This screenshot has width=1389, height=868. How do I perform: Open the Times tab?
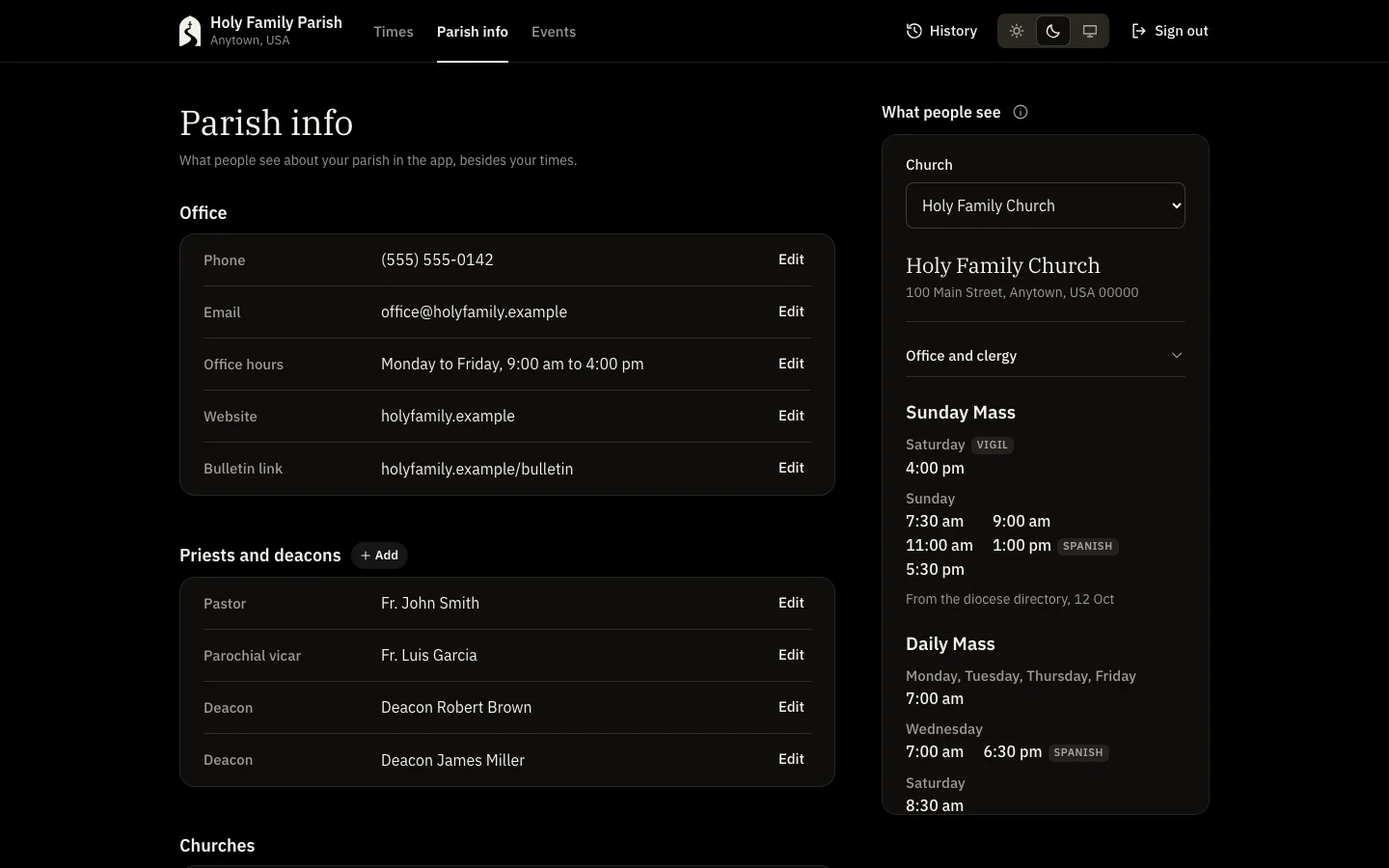pyautogui.click(x=394, y=32)
